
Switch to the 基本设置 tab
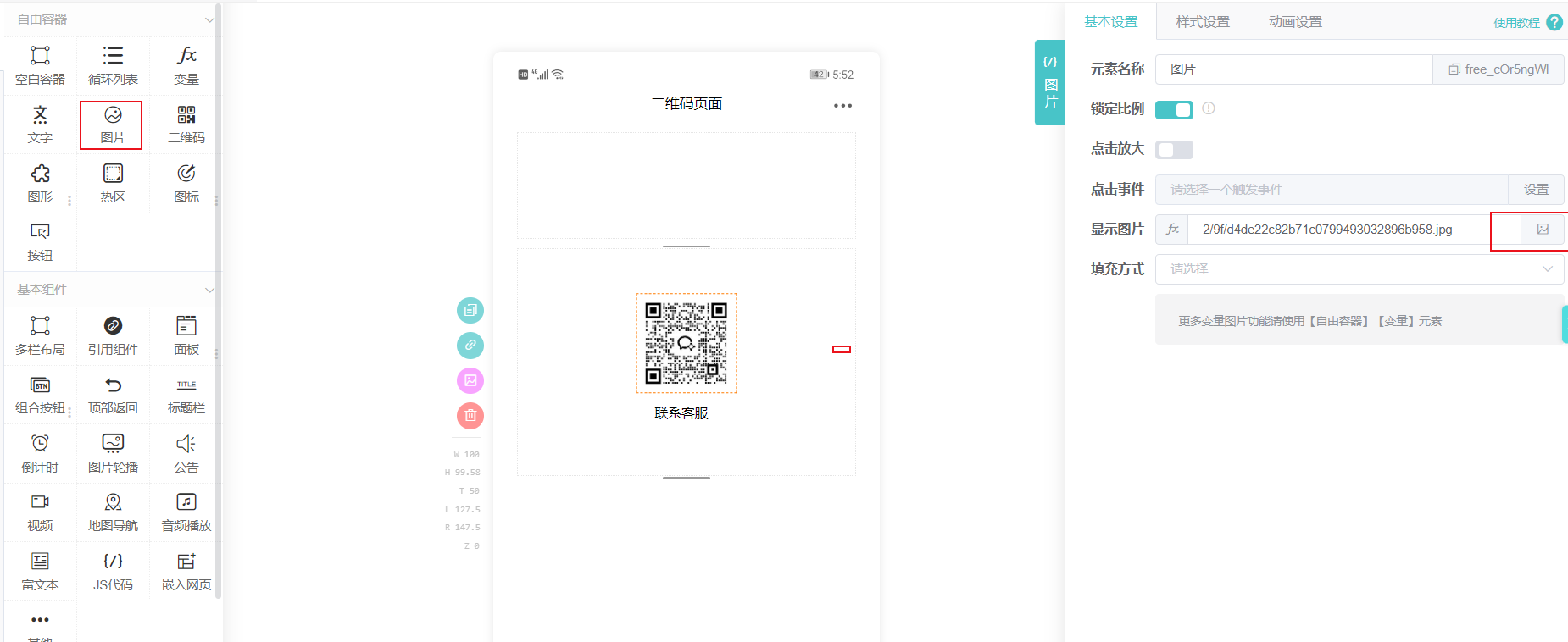coord(1110,22)
